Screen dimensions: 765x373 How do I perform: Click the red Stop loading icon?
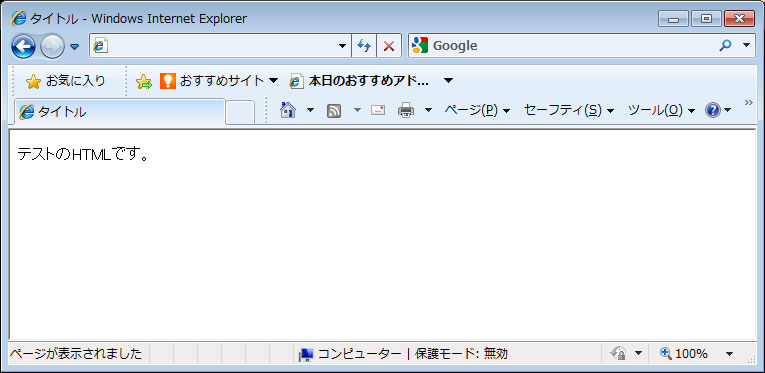(x=389, y=46)
